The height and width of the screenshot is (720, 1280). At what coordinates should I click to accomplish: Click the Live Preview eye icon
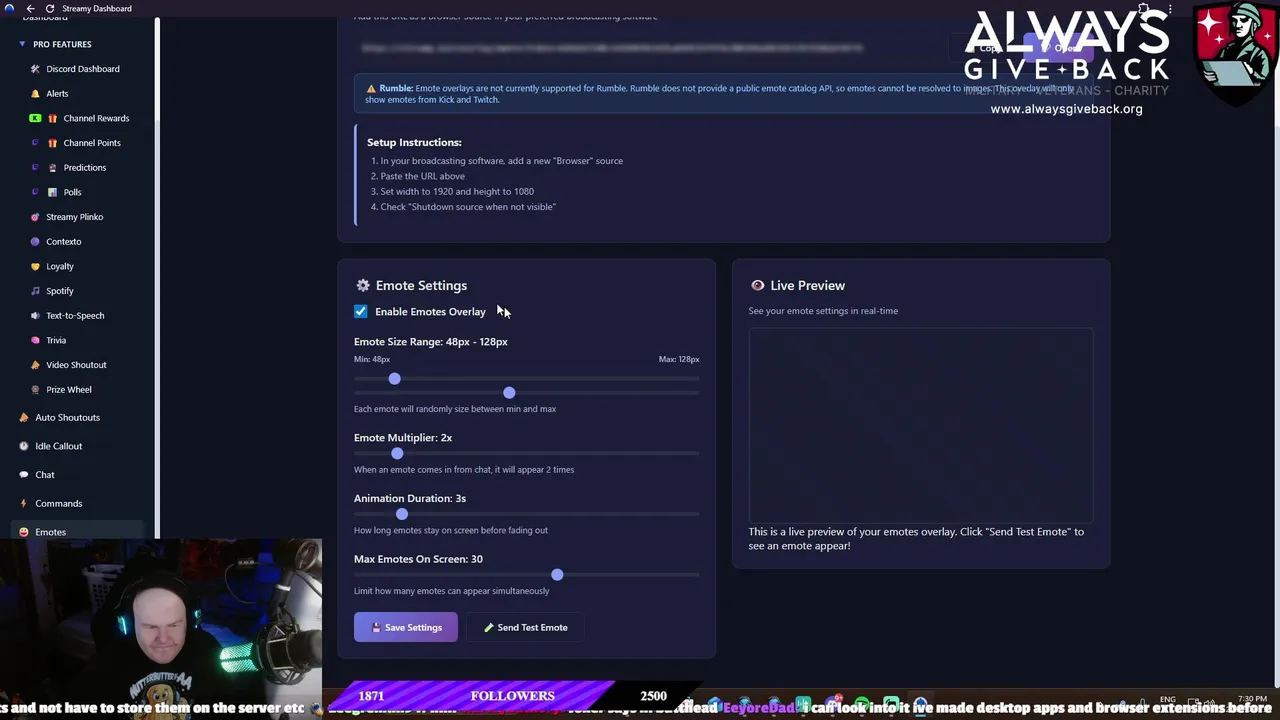click(x=757, y=285)
